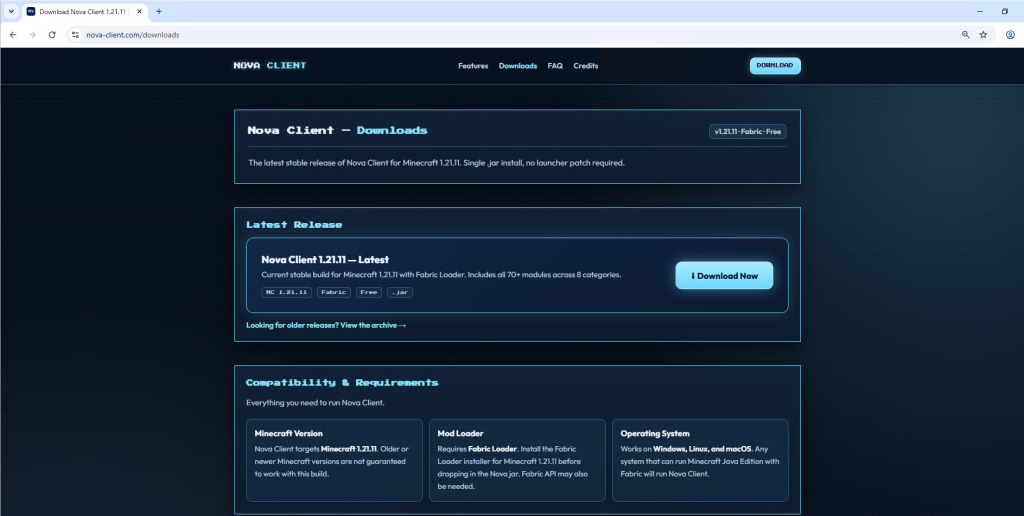Click the v1.21.11 Fabric Free badge

[x=748, y=131]
